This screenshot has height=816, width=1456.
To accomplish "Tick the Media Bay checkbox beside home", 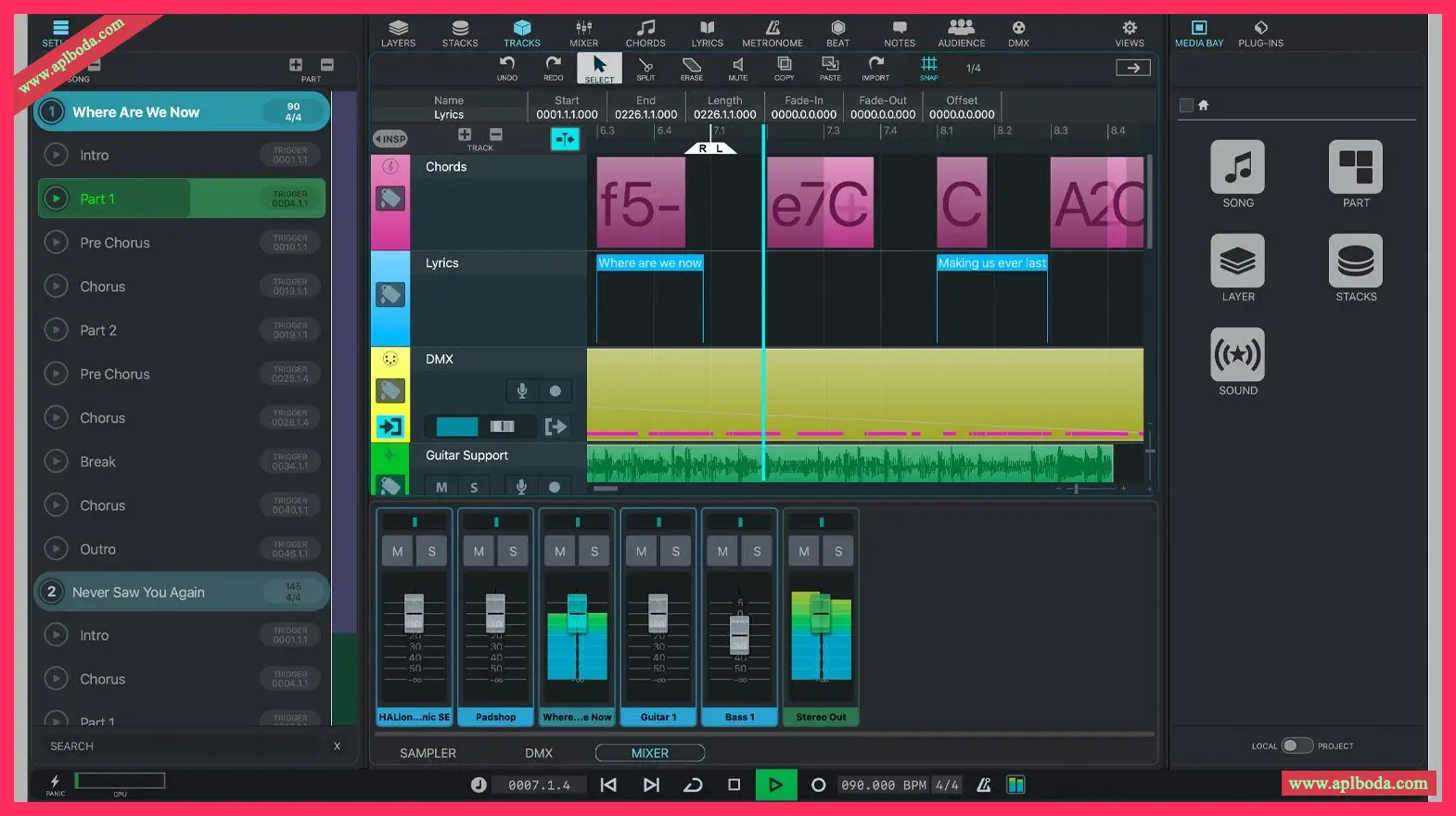I will pos(1186,105).
